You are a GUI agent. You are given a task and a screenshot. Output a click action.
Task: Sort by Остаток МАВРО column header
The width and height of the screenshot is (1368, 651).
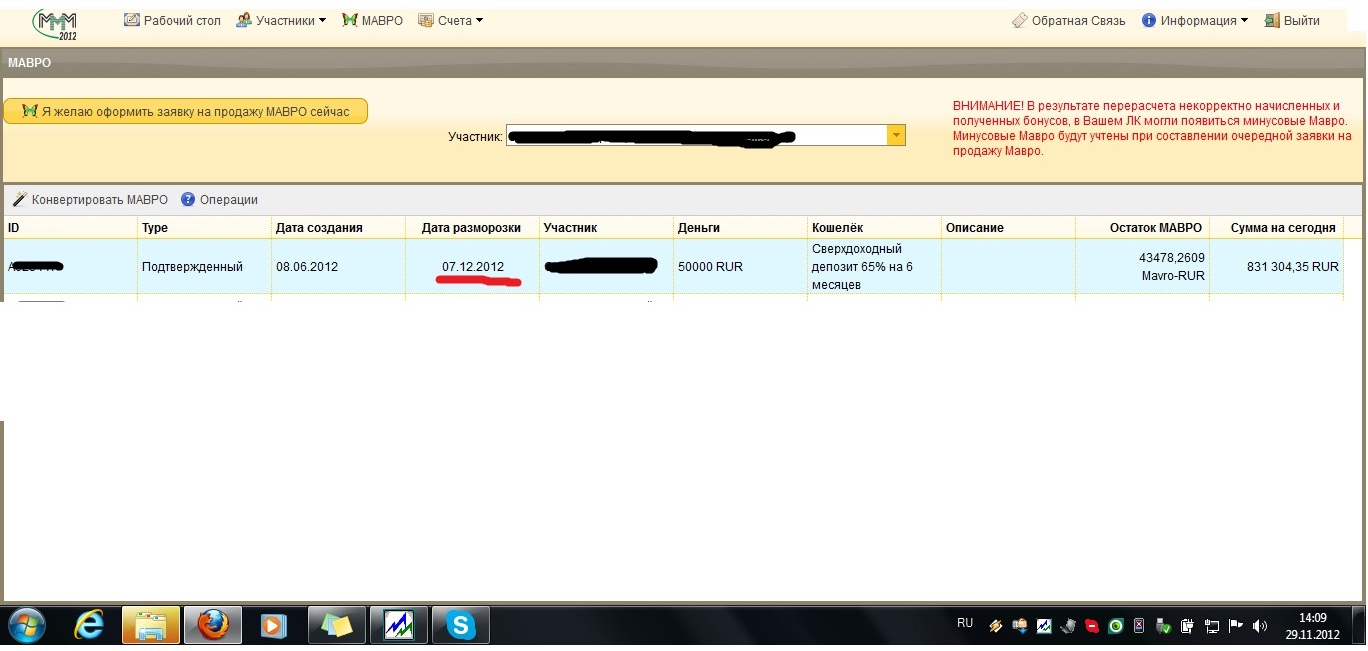click(x=1142, y=228)
